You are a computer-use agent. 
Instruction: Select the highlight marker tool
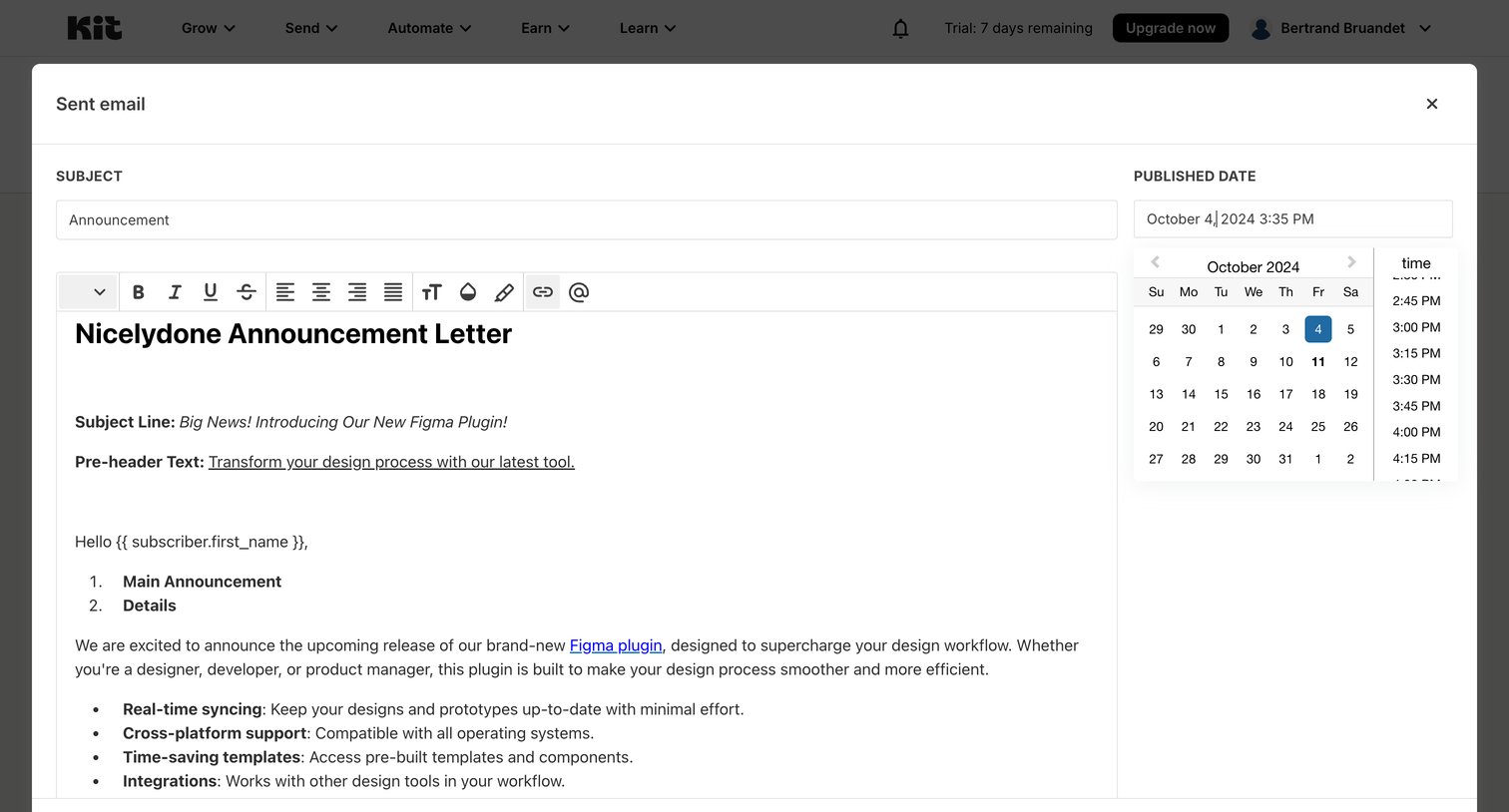(504, 292)
